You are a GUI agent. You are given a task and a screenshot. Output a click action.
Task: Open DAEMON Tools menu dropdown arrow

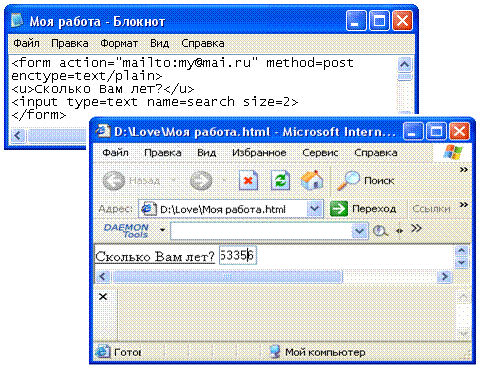162,230
